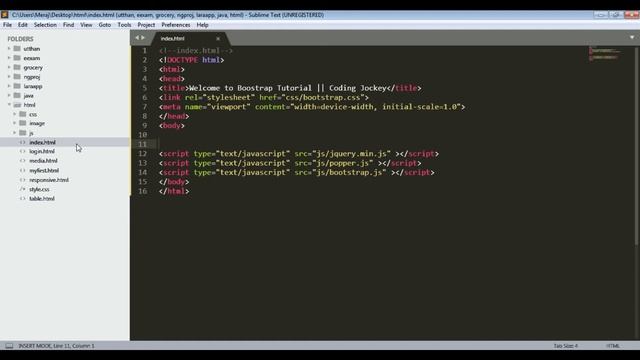Click the myfirst.html file icon

(22, 170)
